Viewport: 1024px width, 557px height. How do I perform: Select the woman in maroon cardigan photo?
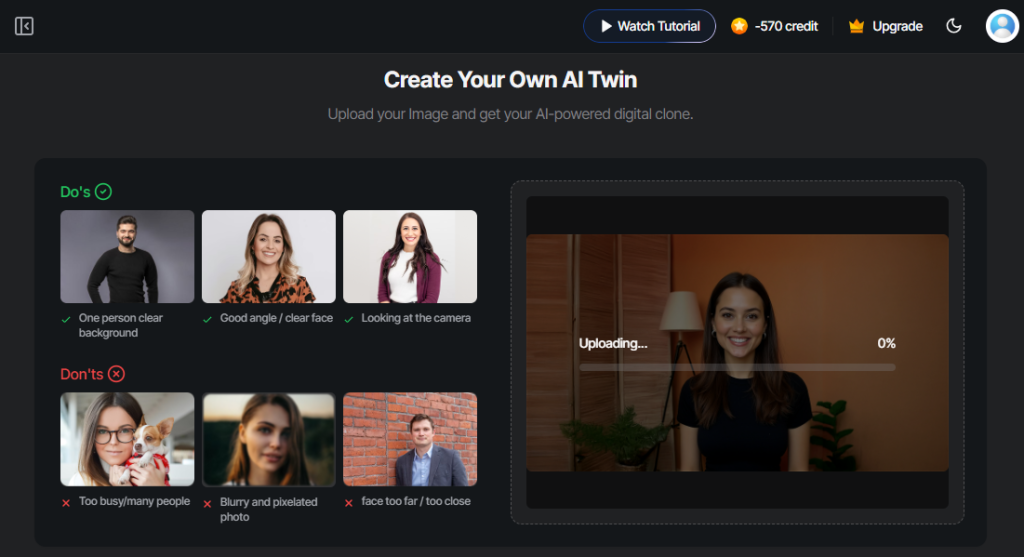coord(410,256)
